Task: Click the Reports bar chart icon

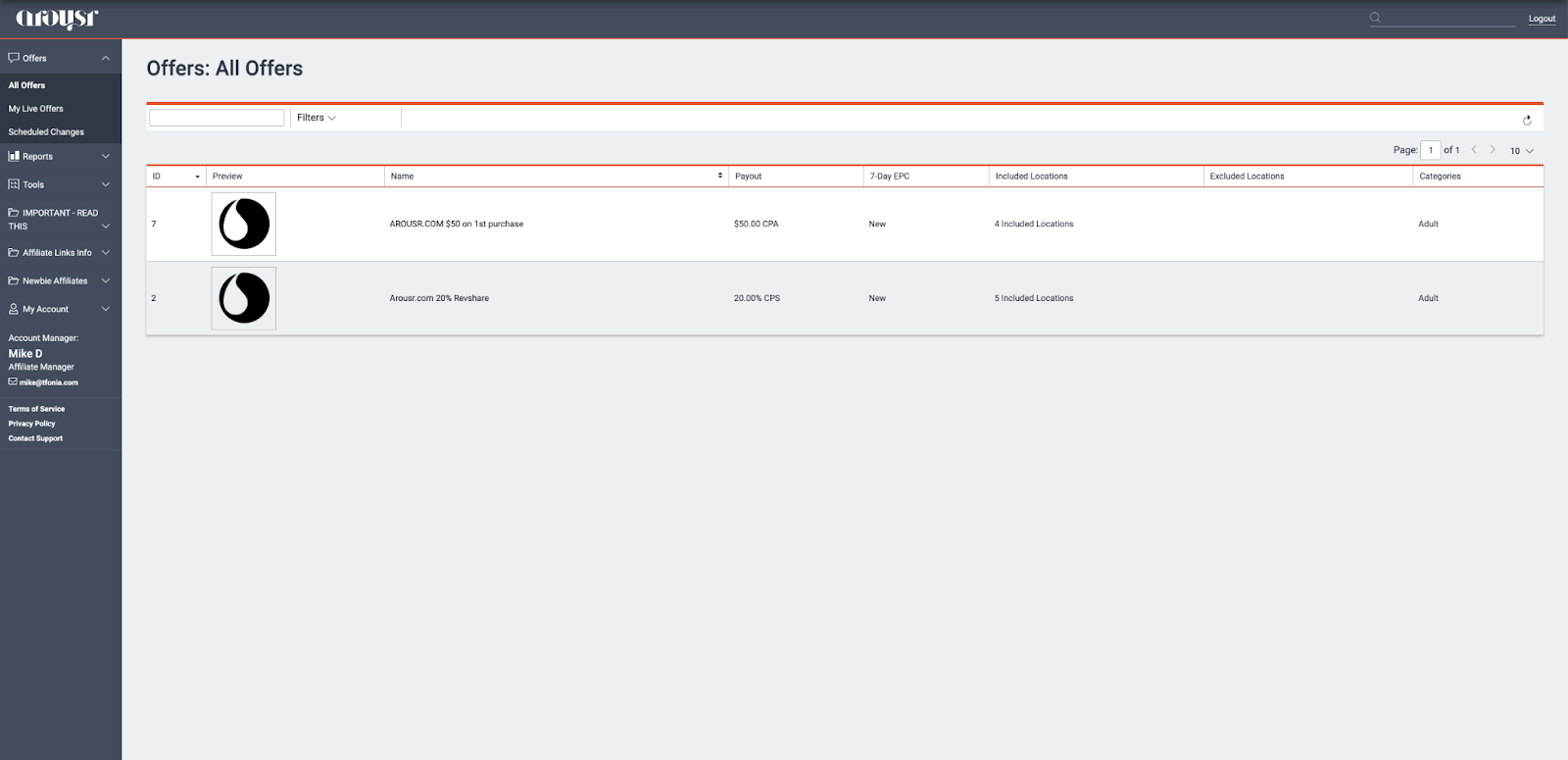Action: coord(14,156)
